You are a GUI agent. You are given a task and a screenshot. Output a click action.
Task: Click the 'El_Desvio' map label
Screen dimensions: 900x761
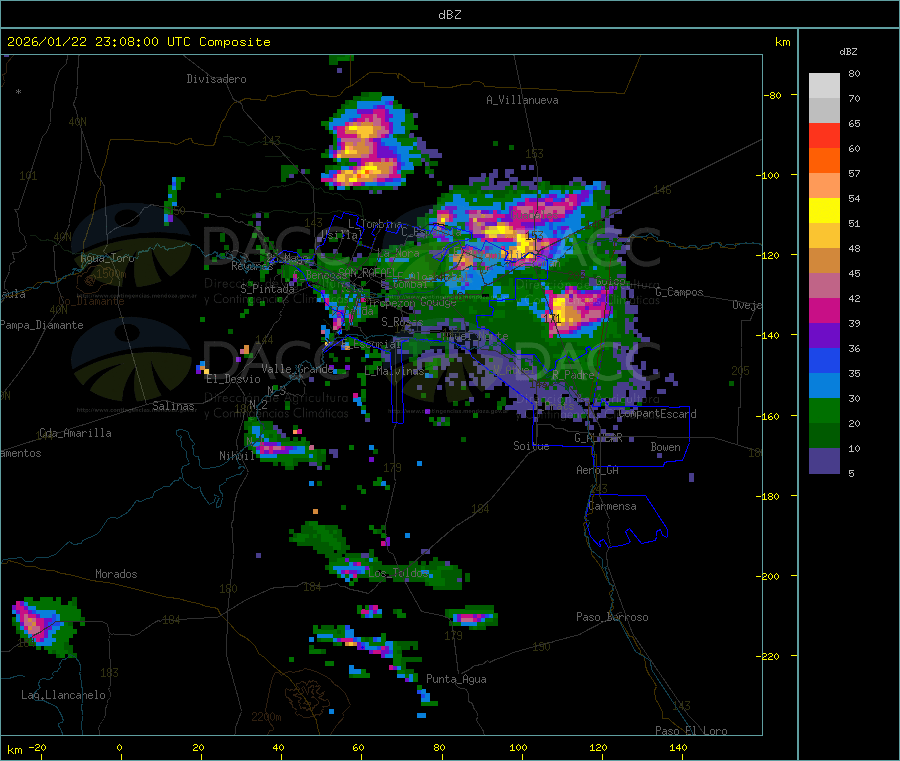(x=234, y=379)
